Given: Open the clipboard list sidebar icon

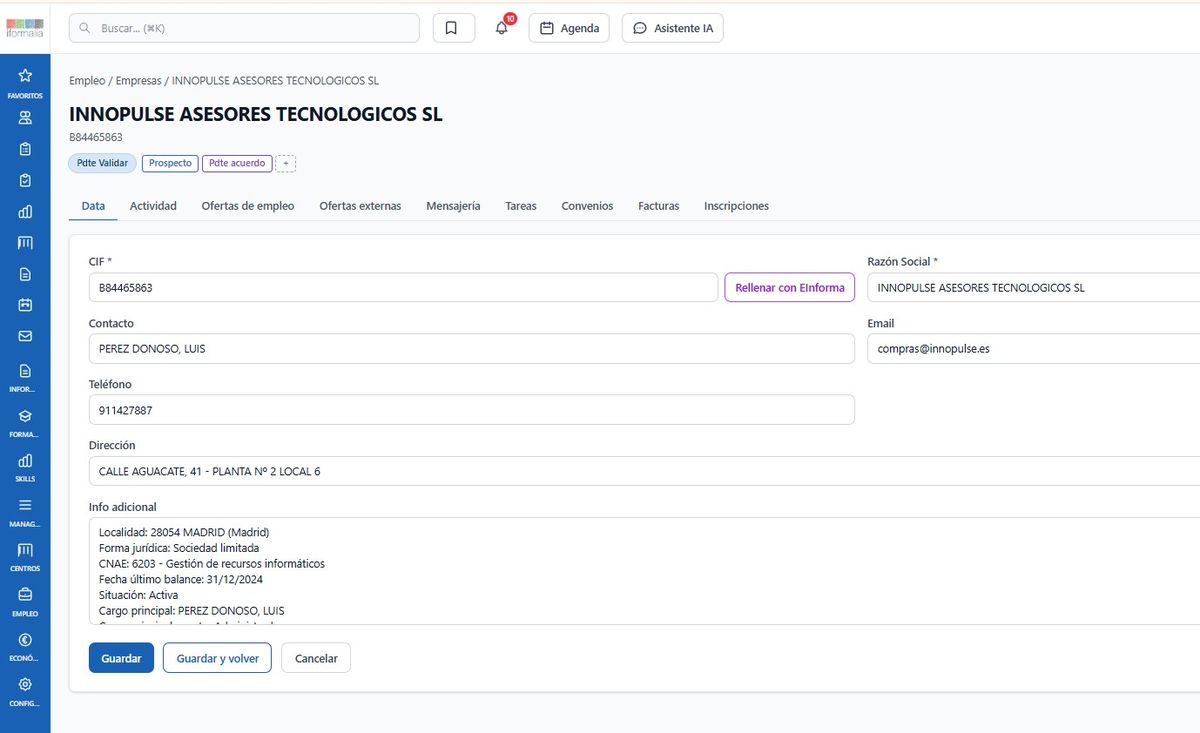Looking at the screenshot, I should (x=25, y=149).
